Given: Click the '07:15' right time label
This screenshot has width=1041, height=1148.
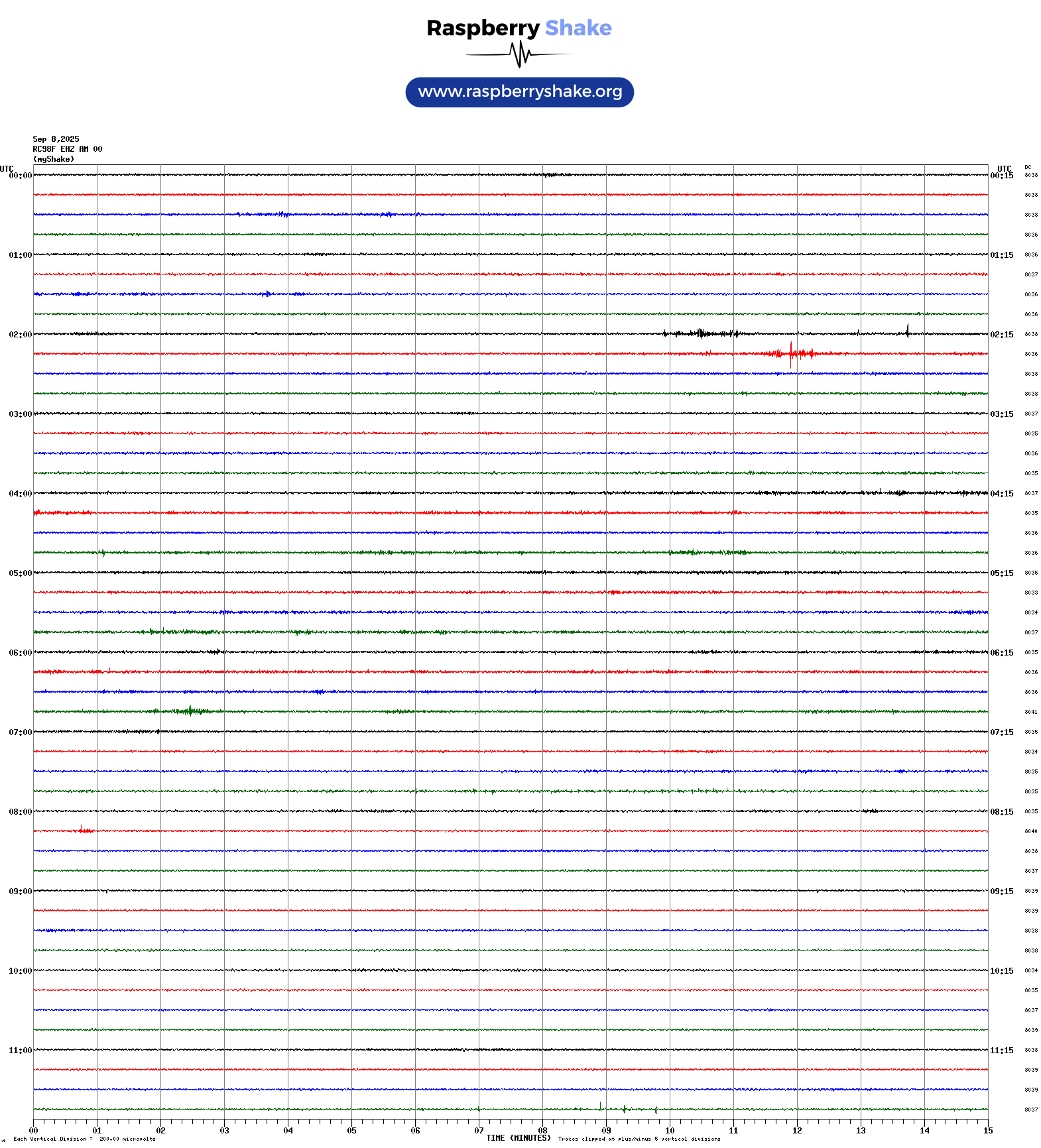Looking at the screenshot, I should point(1002,732).
